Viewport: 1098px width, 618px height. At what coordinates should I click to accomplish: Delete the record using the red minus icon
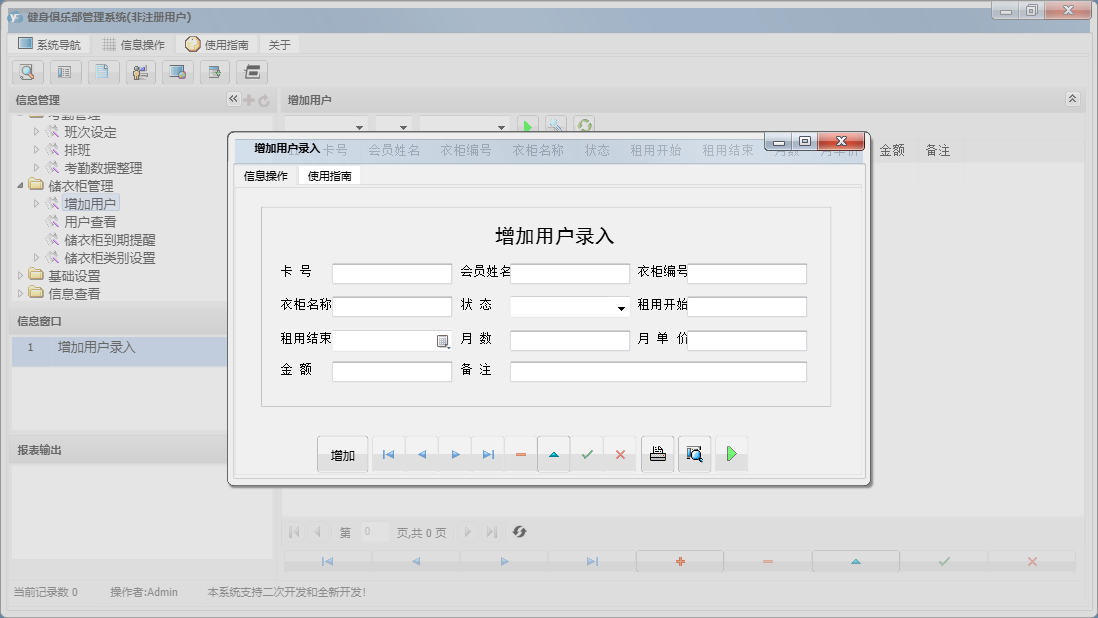pos(519,453)
